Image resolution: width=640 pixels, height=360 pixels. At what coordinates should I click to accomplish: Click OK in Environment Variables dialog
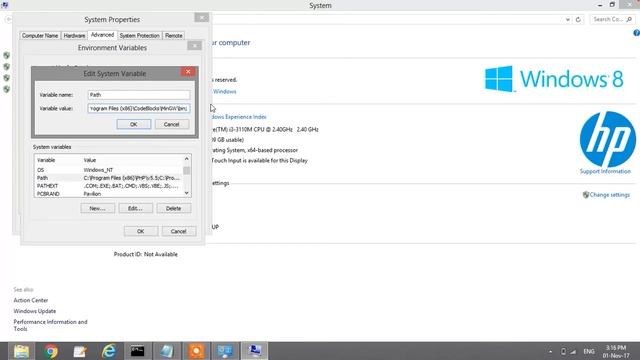pos(140,231)
